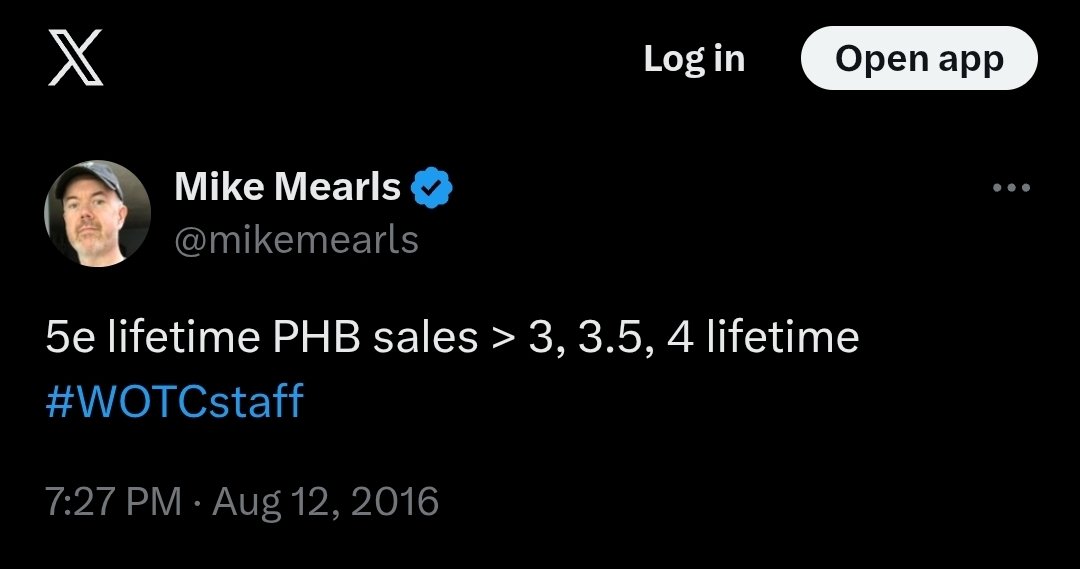Open the three-dot more options menu
The image size is (1080, 569).
click(x=1010, y=188)
